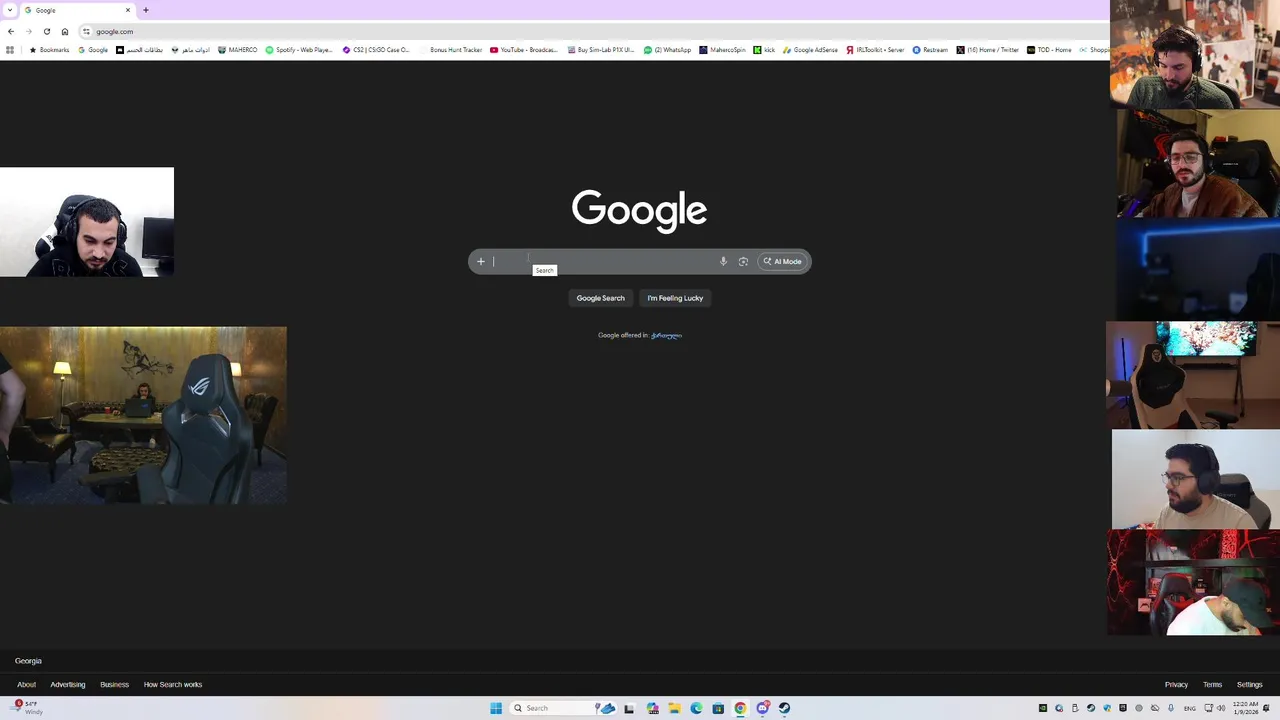Open a new browser tab
The image size is (1280, 720).
point(145,10)
